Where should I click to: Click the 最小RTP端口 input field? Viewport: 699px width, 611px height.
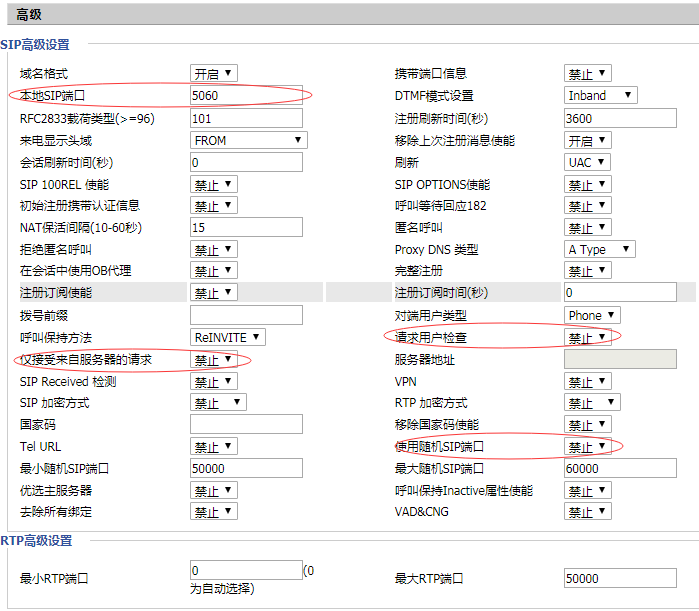[246, 570]
